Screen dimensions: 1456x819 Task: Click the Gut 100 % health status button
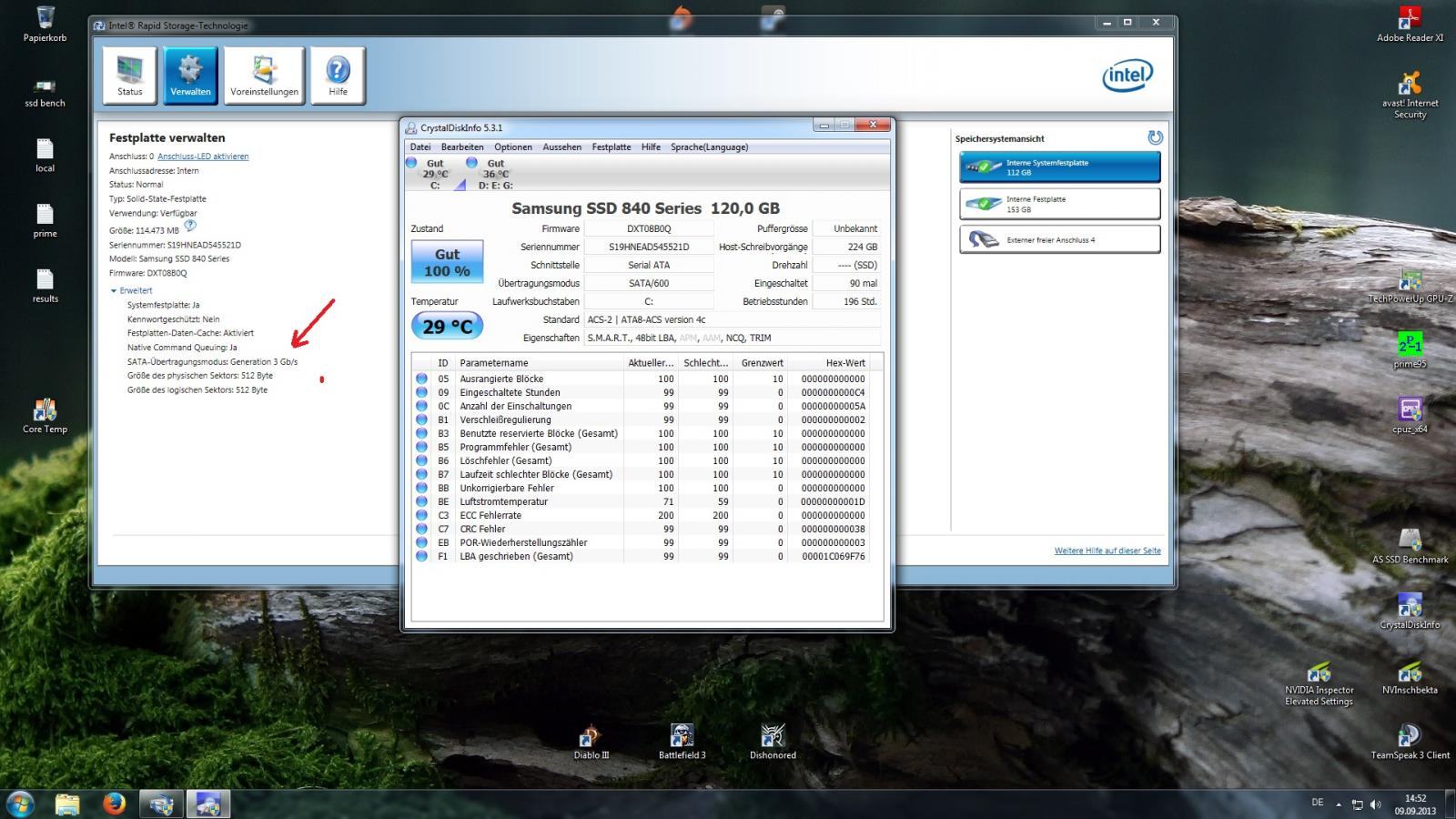pos(447,262)
